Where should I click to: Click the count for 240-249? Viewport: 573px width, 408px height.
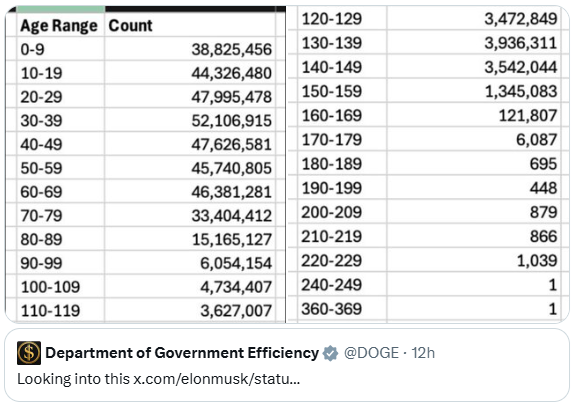pyautogui.click(x=474, y=284)
